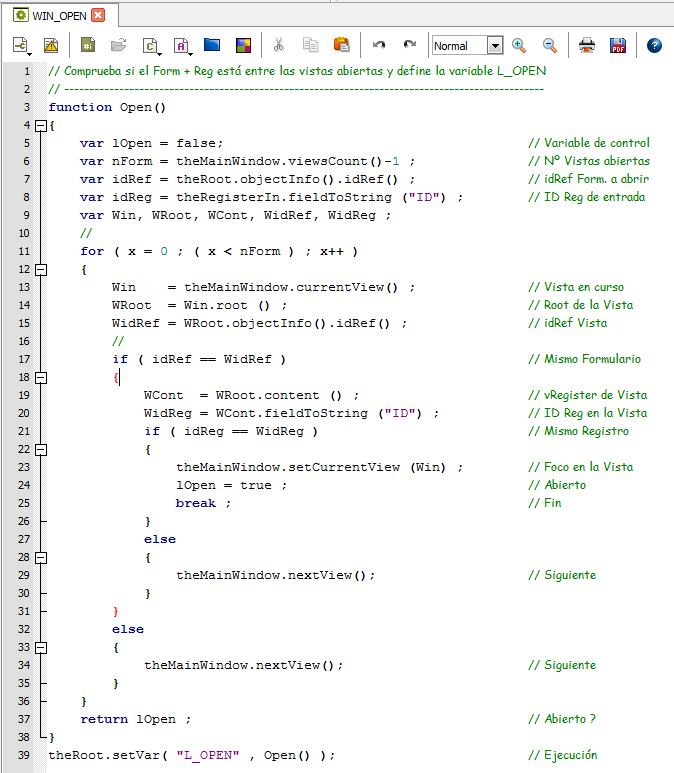Click the Copy icon

pyautogui.click(x=310, y=45)
